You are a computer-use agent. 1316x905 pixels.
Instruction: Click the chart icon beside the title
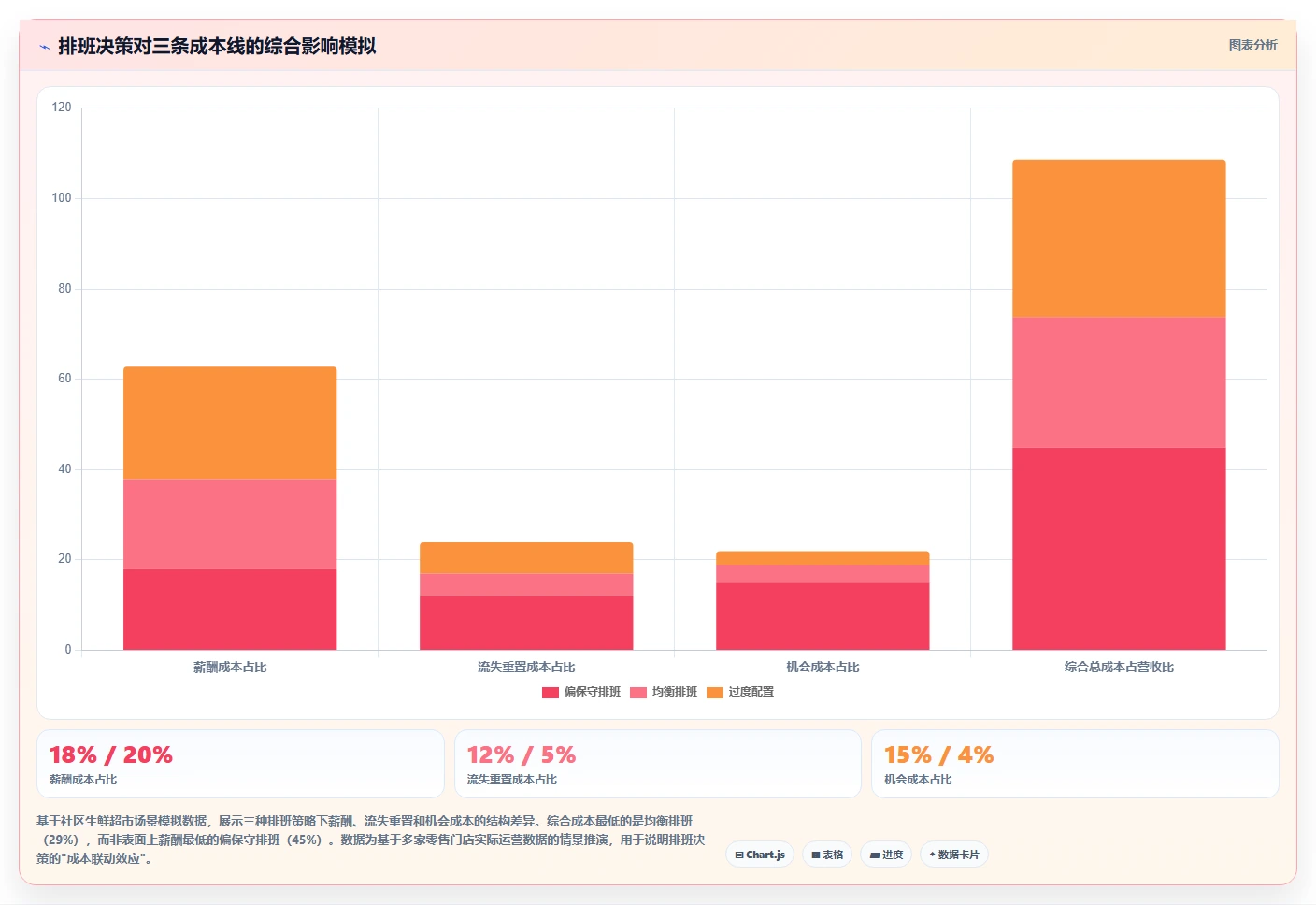point(44,47)
